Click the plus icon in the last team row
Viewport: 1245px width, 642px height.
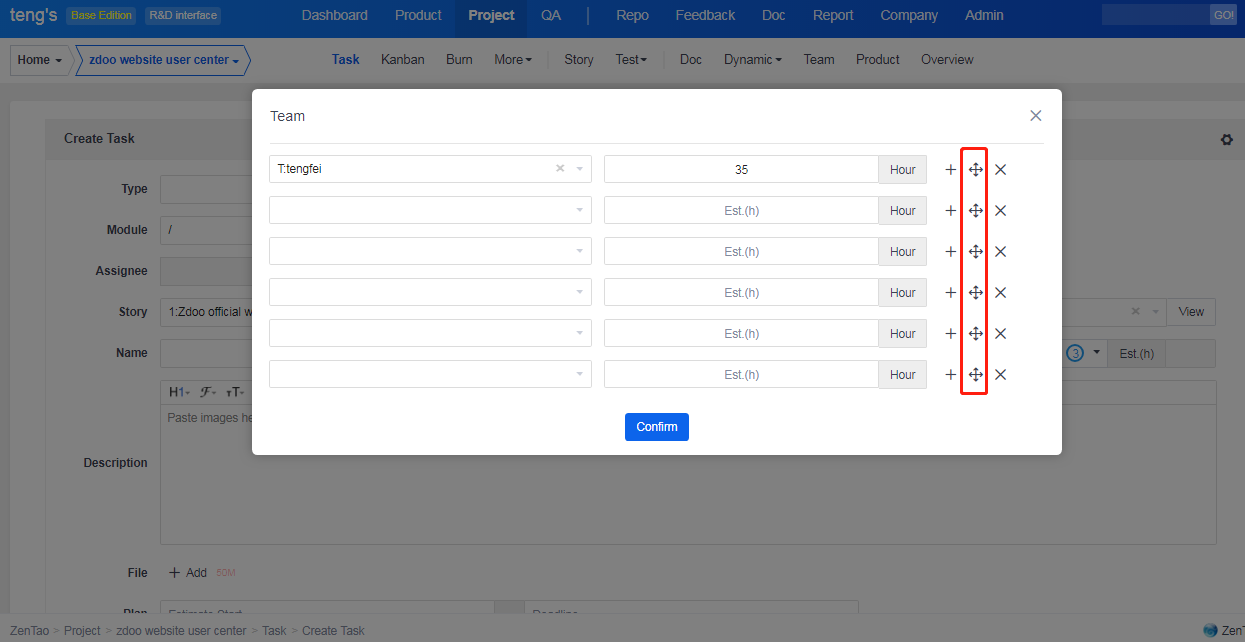950,375
